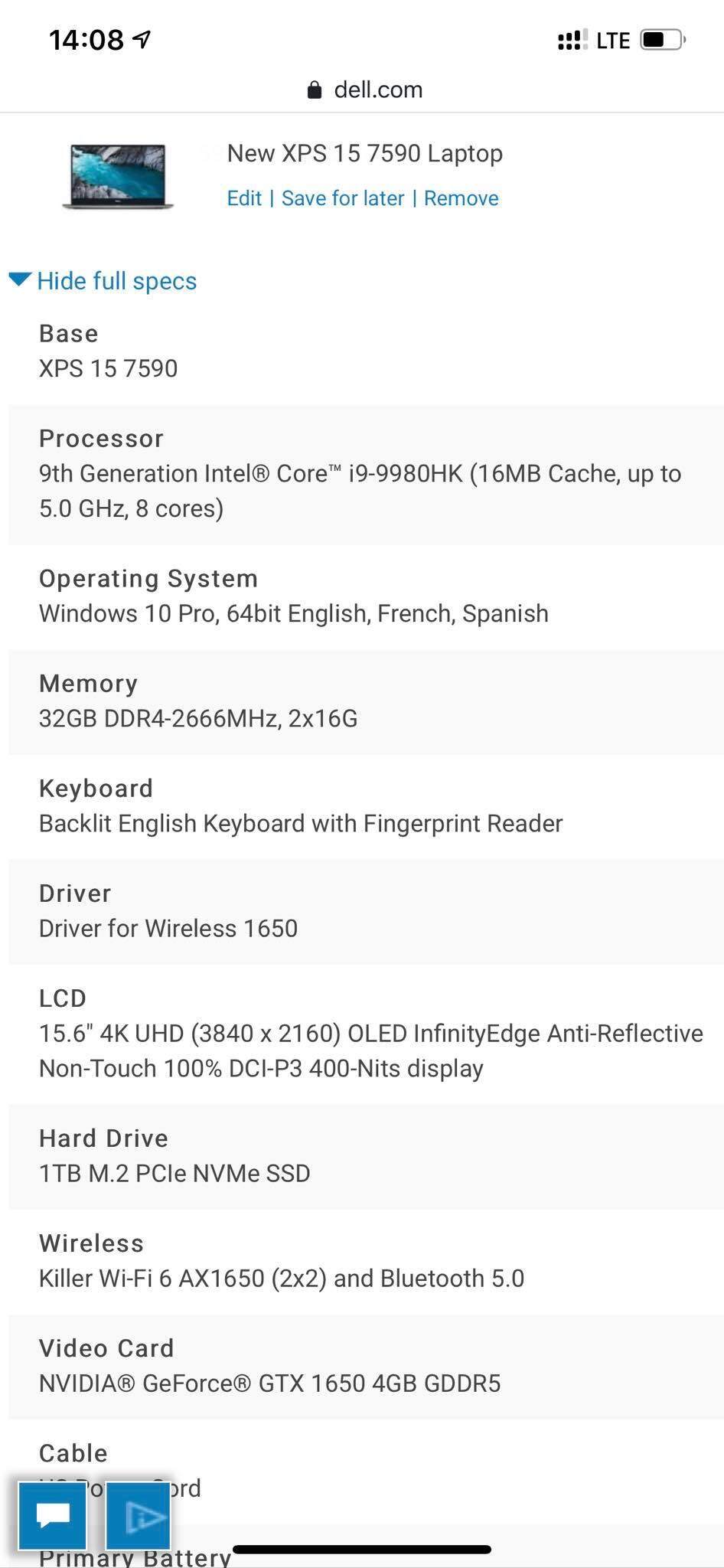Image resolution: width=724 pixels, height=1568 pixels.
Task: Open the New XPS 15 7590 Laptop title
Action: (x=364, y=154)
